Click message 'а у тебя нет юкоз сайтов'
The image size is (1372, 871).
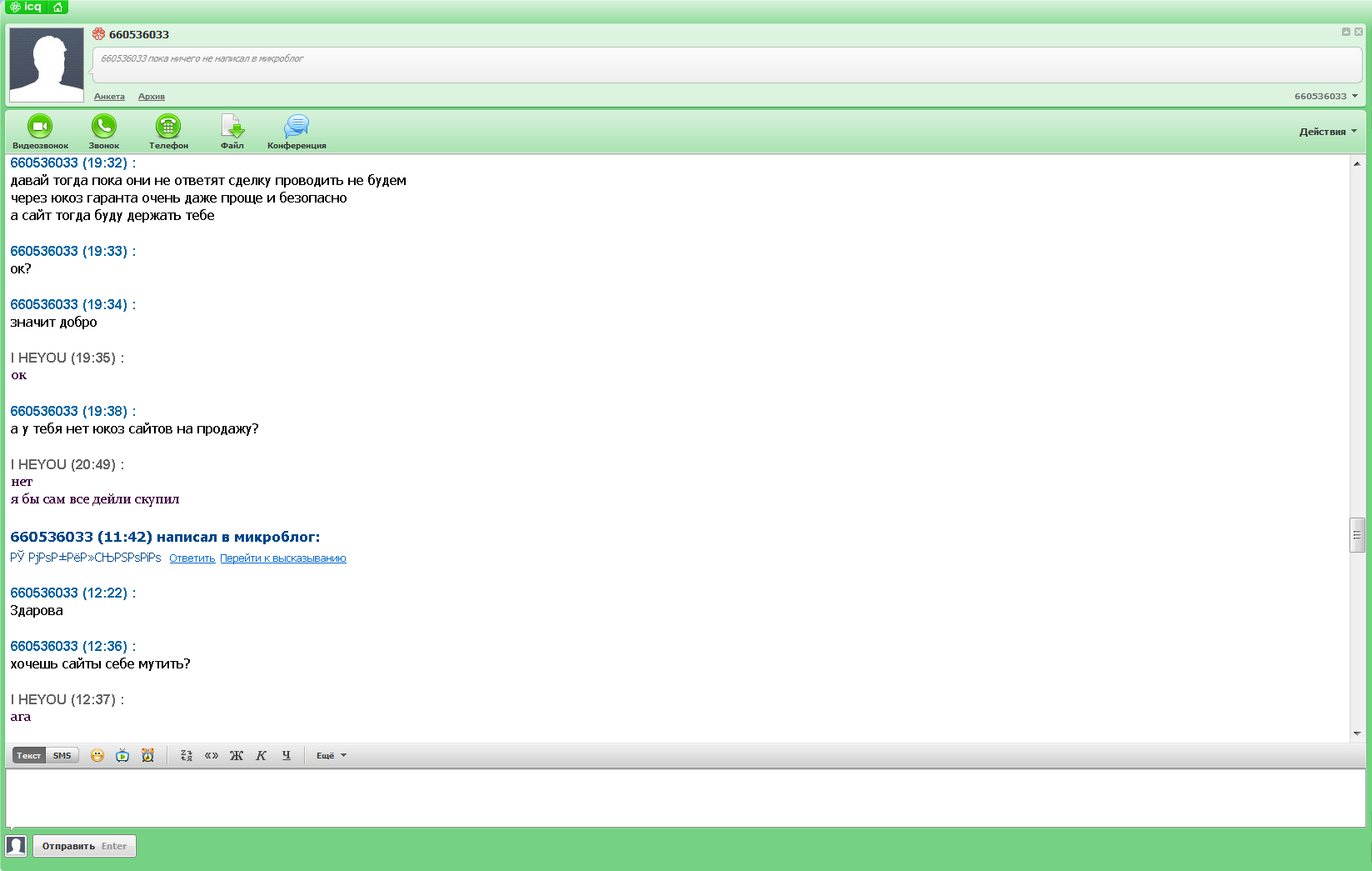pyautogui.click(x=134, y=429)
